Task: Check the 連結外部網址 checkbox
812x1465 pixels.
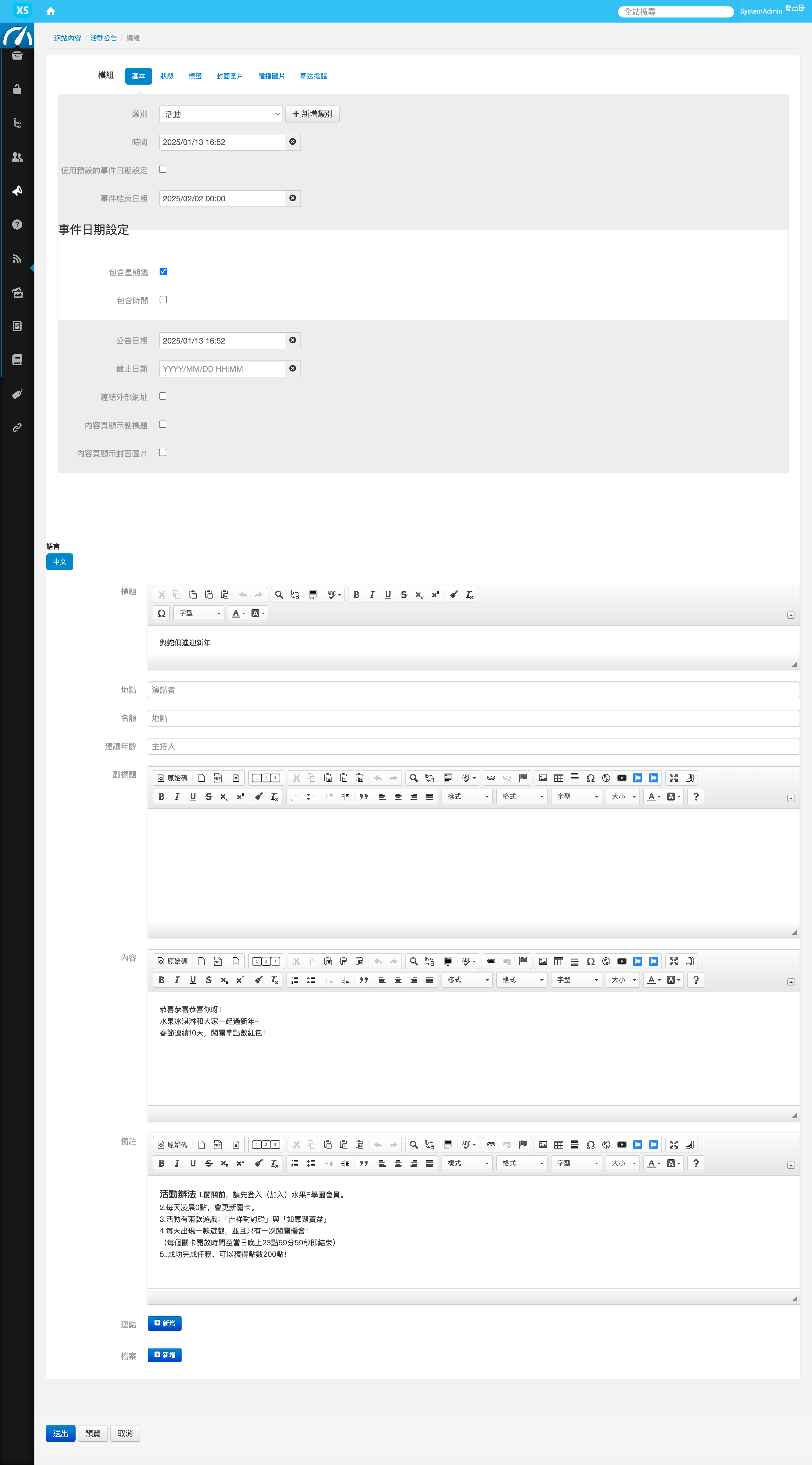Action: (163, 396)
